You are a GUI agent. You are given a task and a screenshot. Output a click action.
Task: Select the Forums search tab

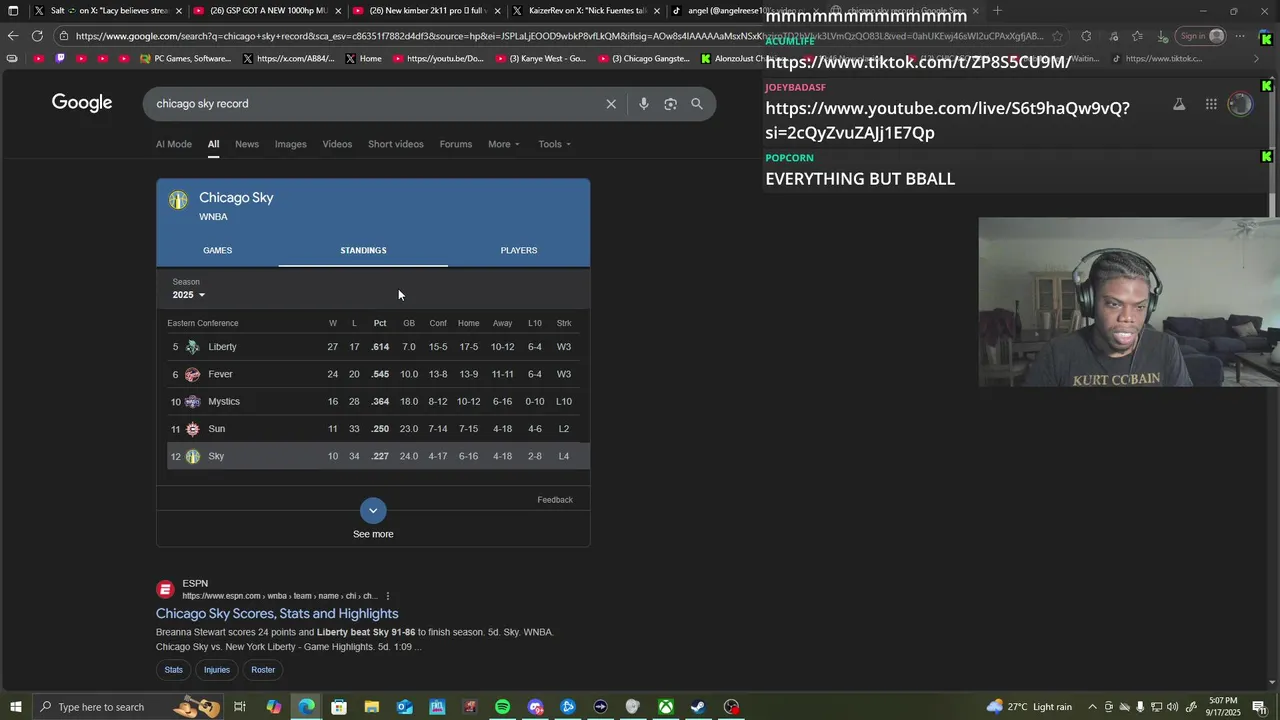[456, 144]
